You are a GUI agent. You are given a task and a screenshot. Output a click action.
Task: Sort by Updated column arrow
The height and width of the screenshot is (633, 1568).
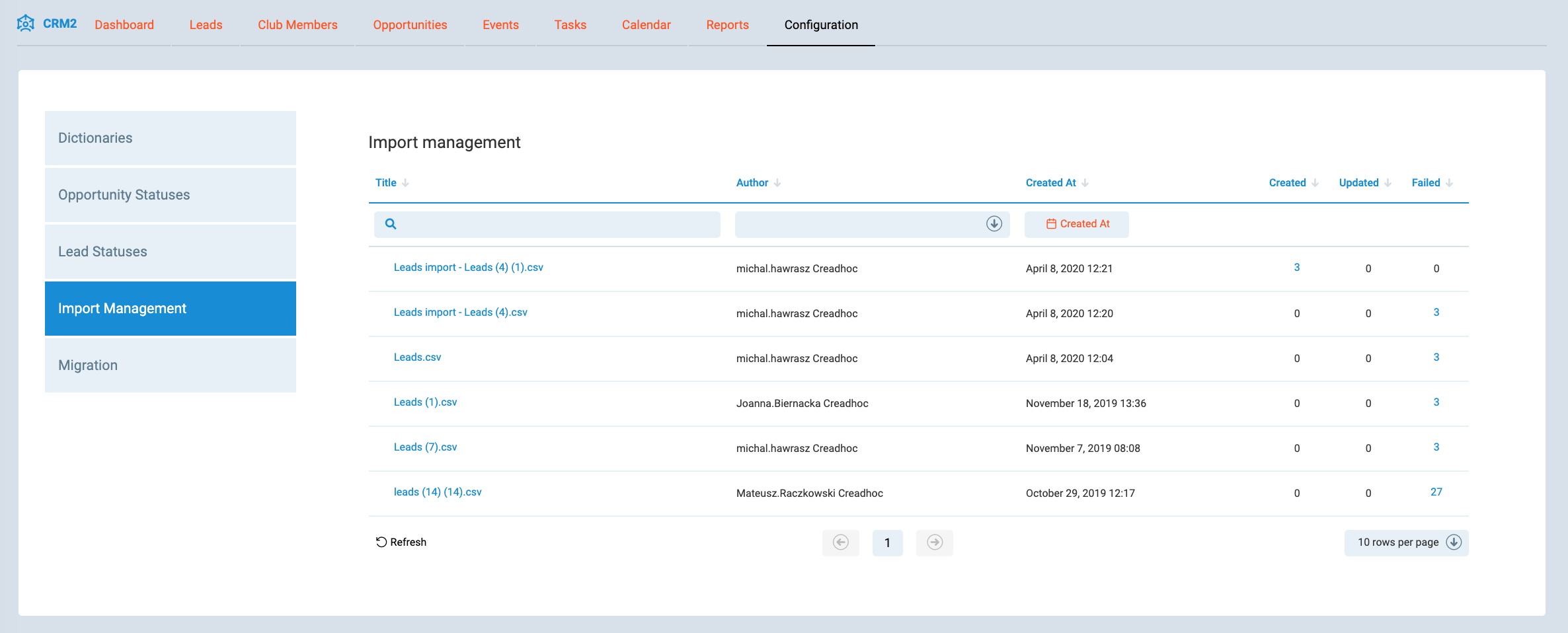(x=1388, y=183)
